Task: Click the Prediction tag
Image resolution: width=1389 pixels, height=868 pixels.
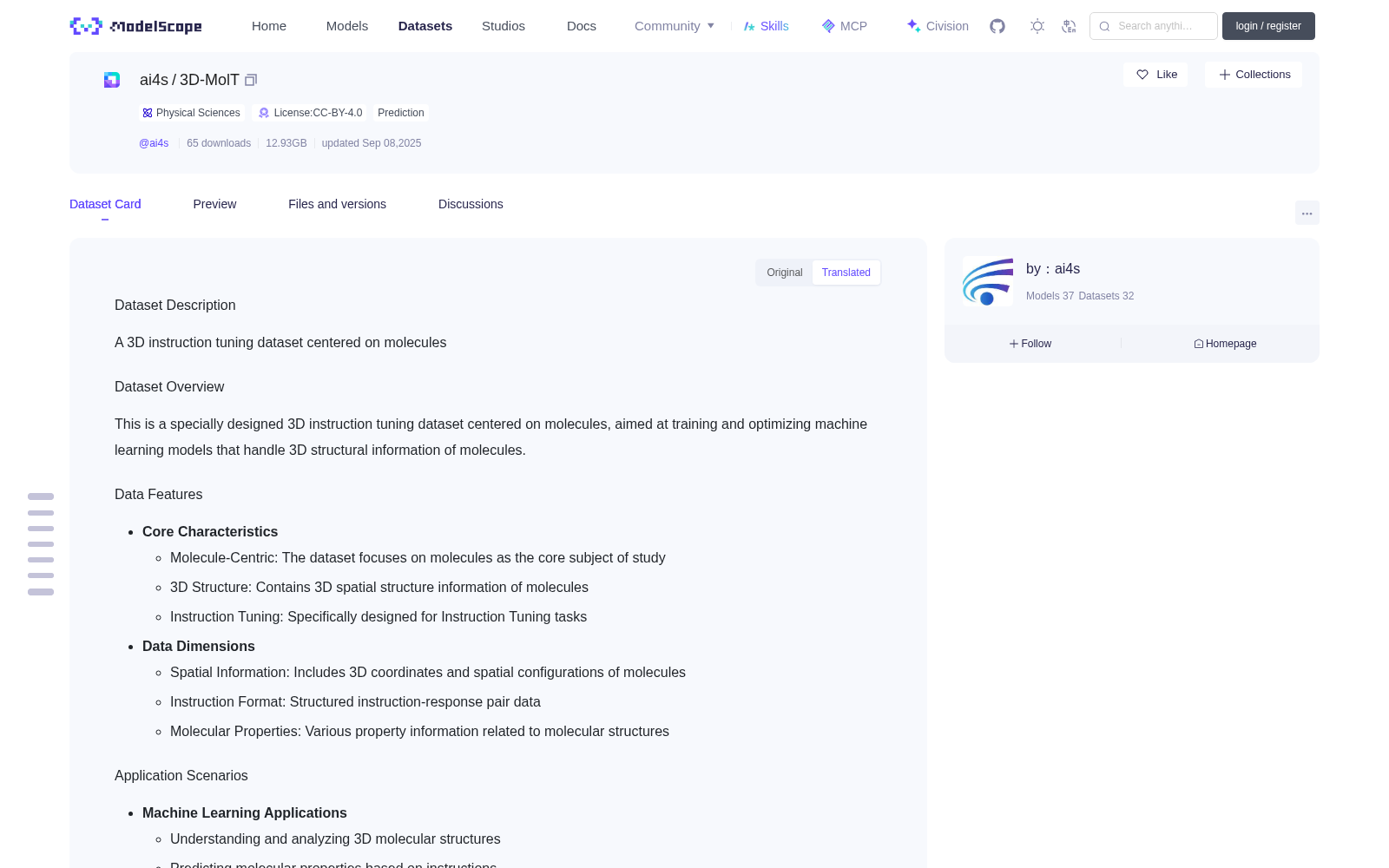Action: coord(401,113)
